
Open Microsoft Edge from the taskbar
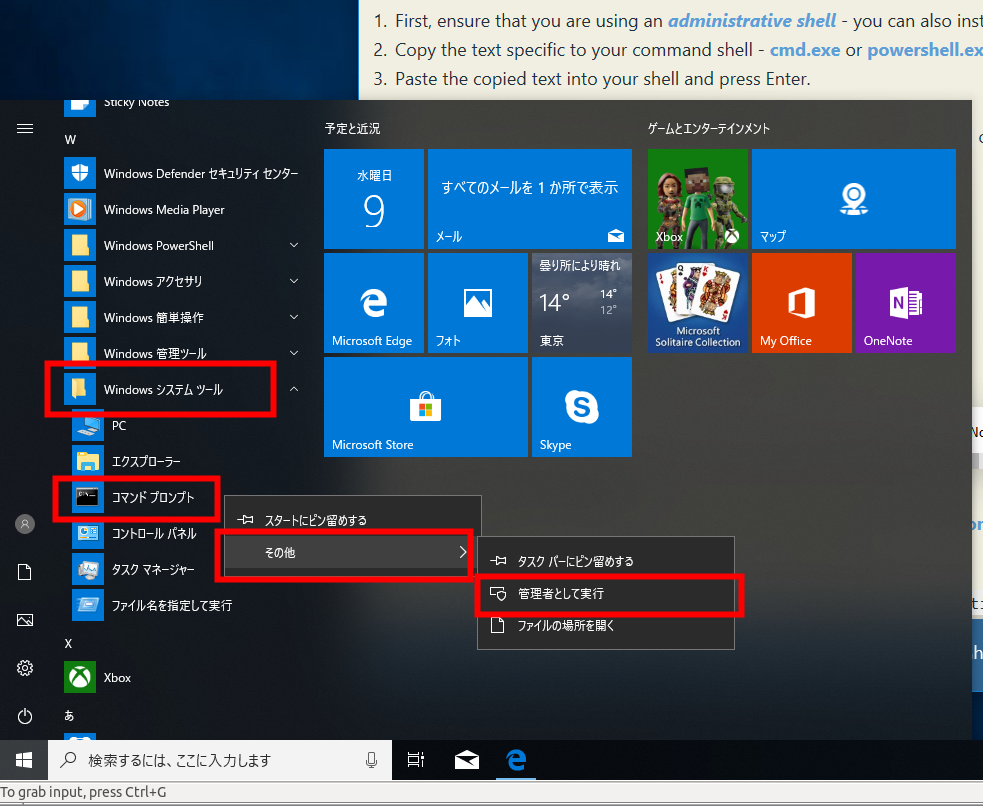(x=516, y=760)
